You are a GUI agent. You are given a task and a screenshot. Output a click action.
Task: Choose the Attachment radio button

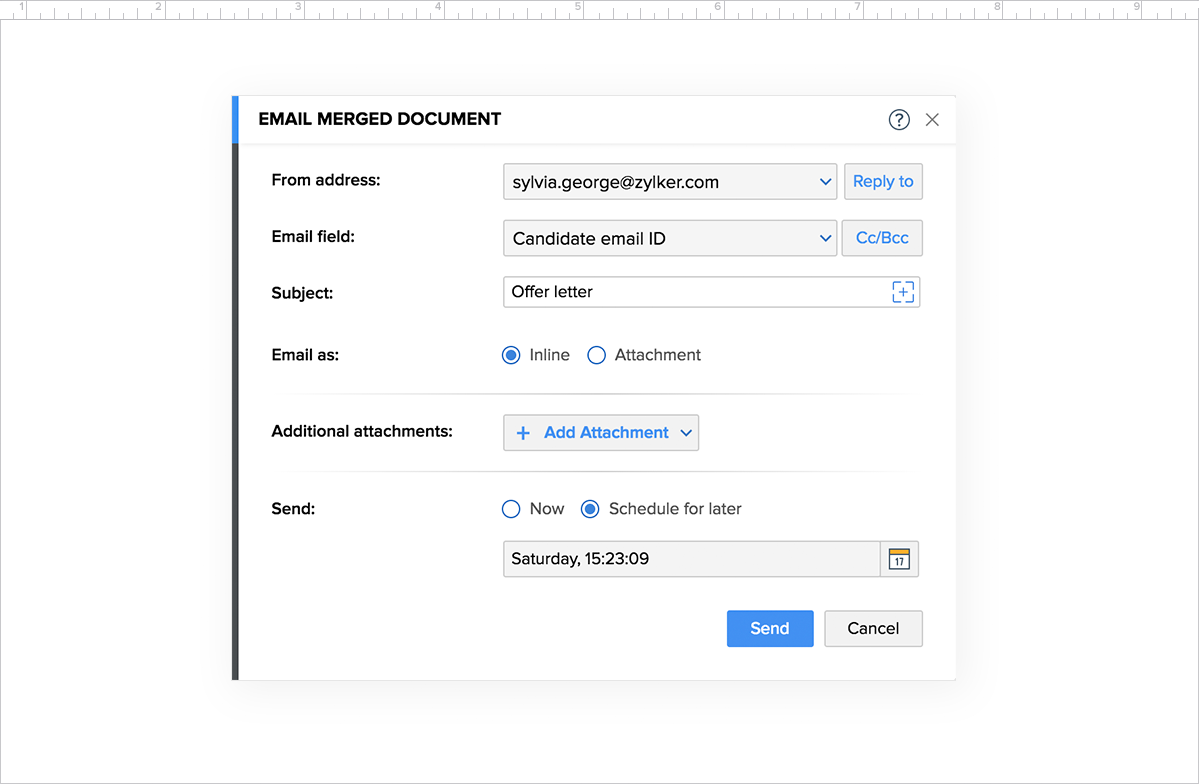pos(597,355)
